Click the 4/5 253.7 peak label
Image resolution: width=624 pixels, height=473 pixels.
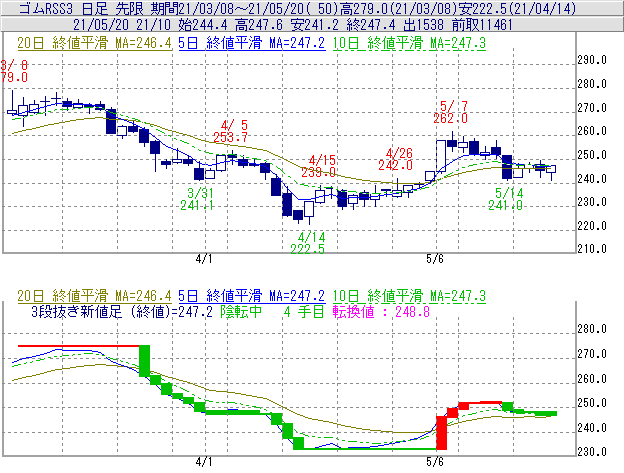[x=230, y=131]
